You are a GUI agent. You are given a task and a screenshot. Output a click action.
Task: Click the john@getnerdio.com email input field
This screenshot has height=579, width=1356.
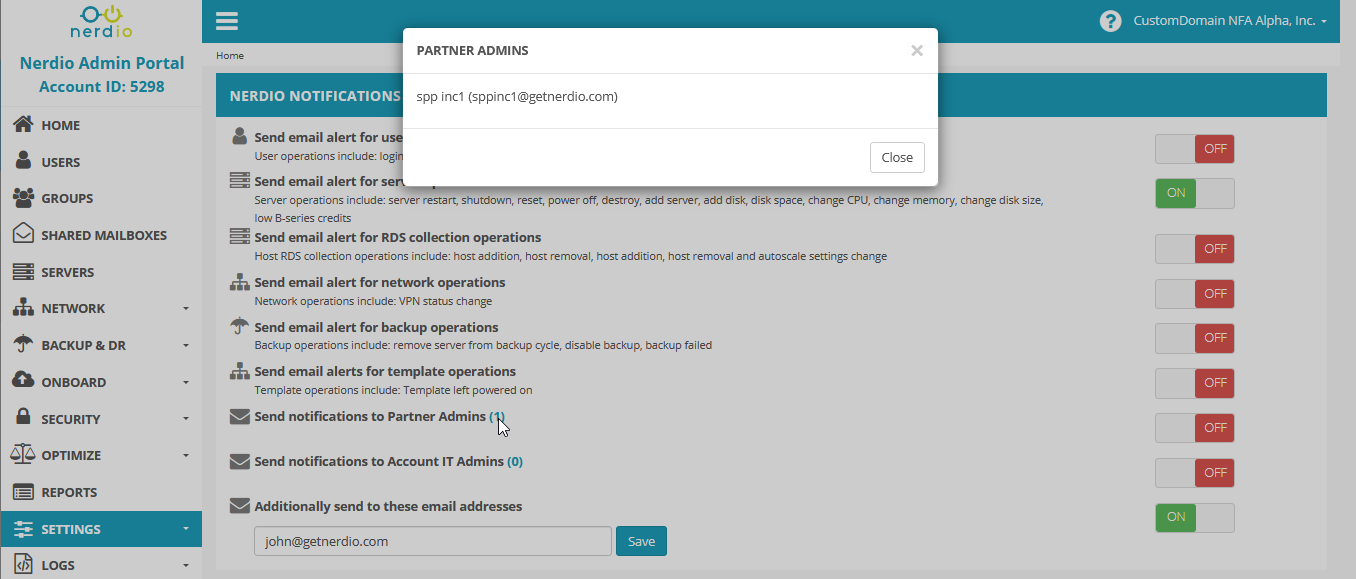(433, 541)
